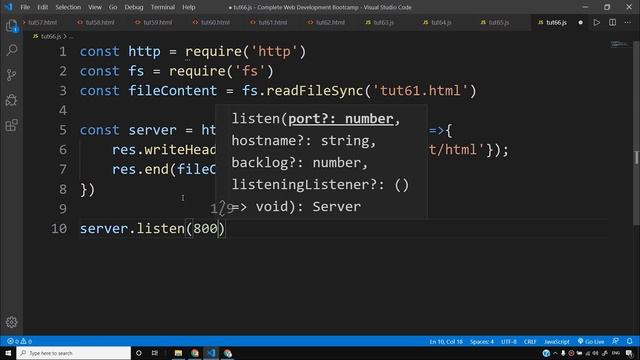The image size is (640, 360).
Task: Show hidden system tray icons with the chevron
Action: click(x=555, y=353)
